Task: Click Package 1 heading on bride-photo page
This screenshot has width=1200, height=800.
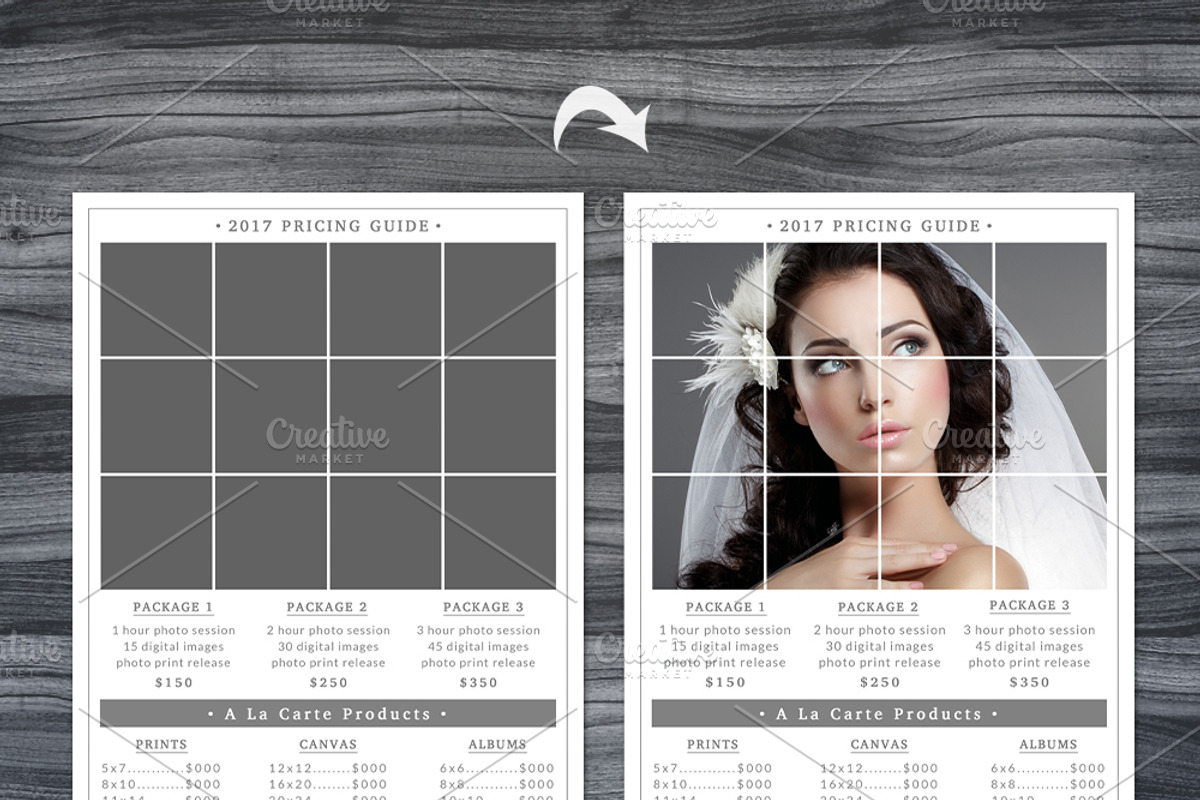Action: tap(726, 607)
